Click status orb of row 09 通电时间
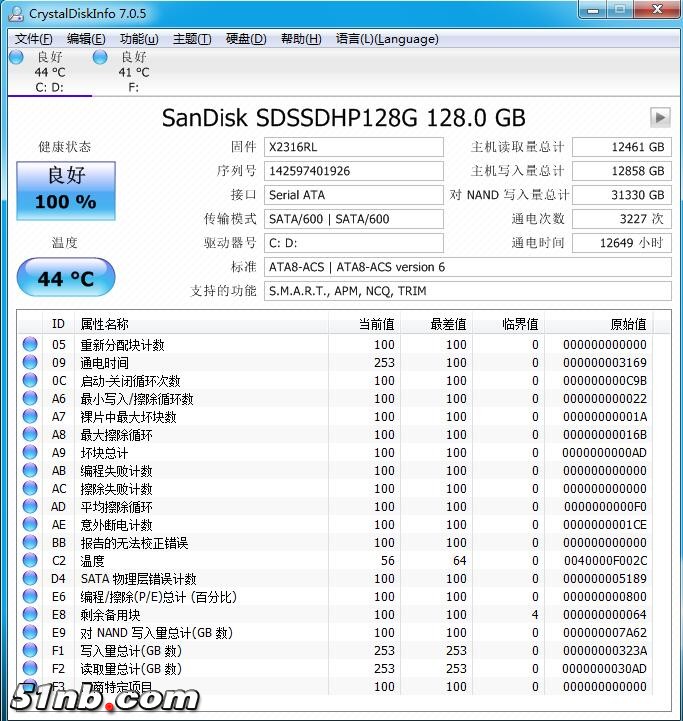 point(30,362)
